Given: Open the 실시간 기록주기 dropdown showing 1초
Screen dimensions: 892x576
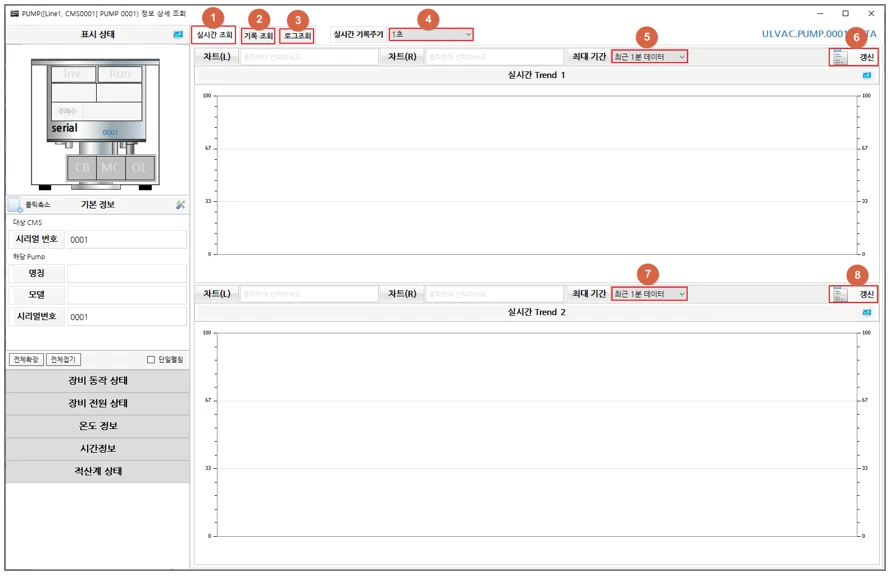Looking at the screenshot, I should [x=431, y=35].
